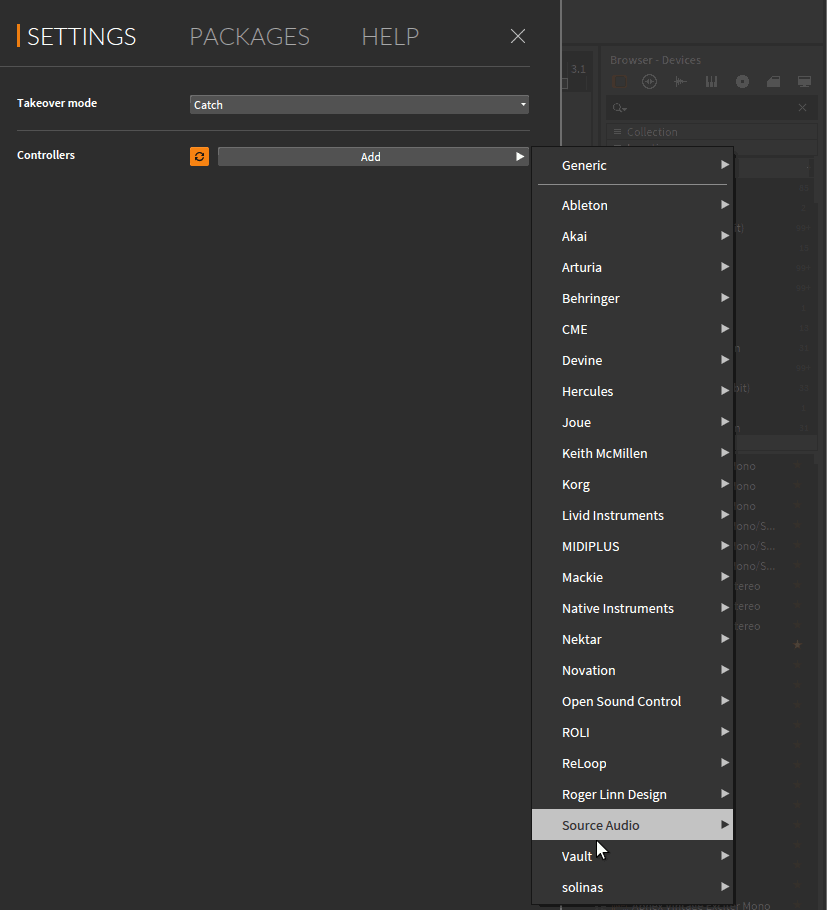Close the settings dashboard with the X
Viewport: 827px width, 910px height.
518,37
